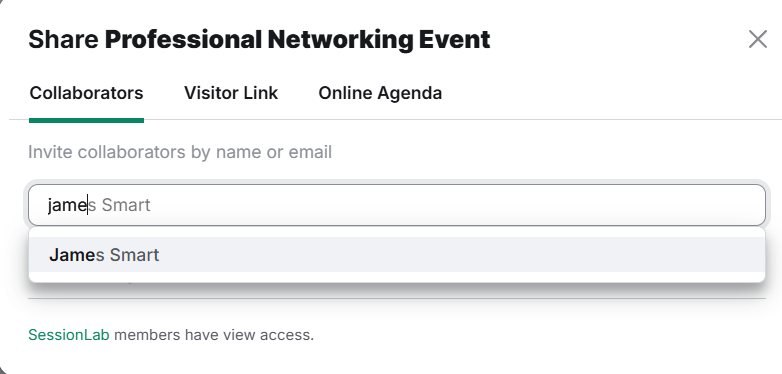This screenshot has width=782, height=374.
Task: Switch to the Visitor Link tab
Action: [231, 93]
